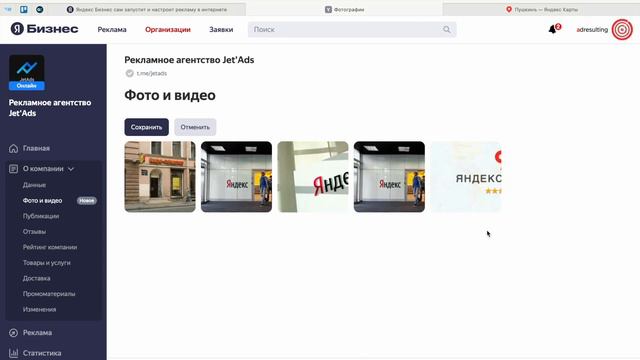Open Статистика in the sidebar
640x360 pixels.
[42, 353]
